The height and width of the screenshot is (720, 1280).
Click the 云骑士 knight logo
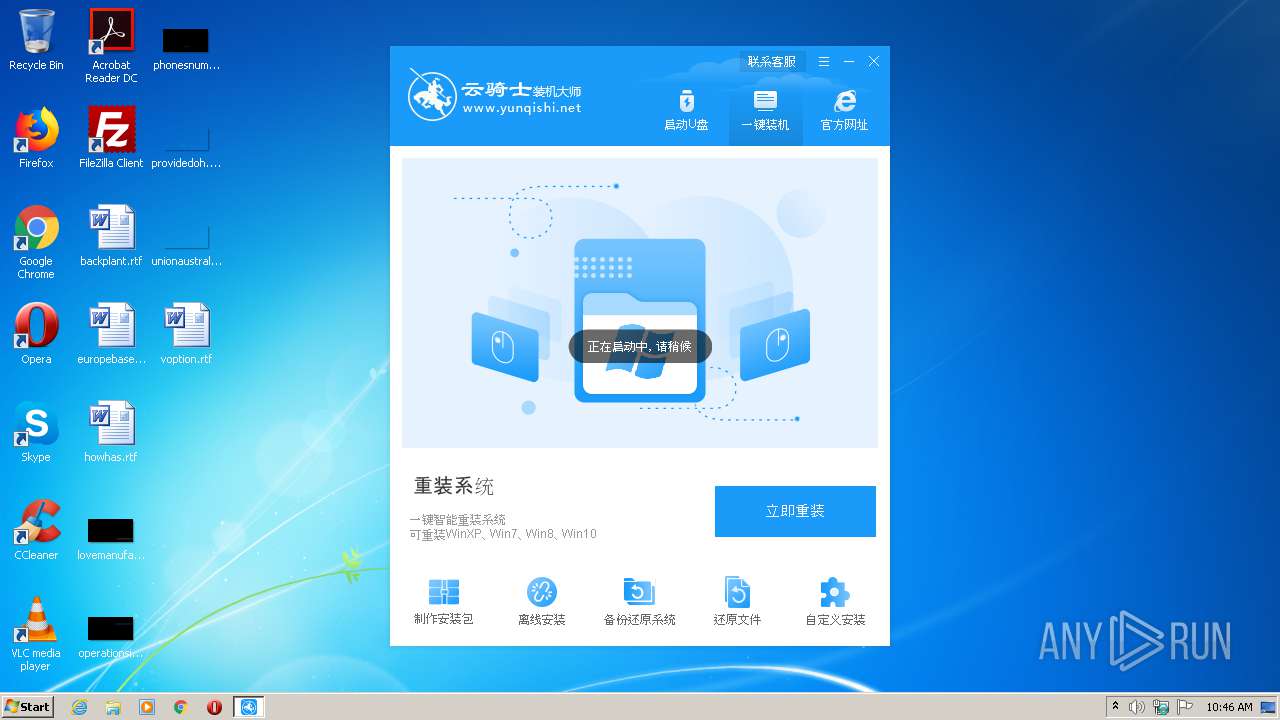432,95
